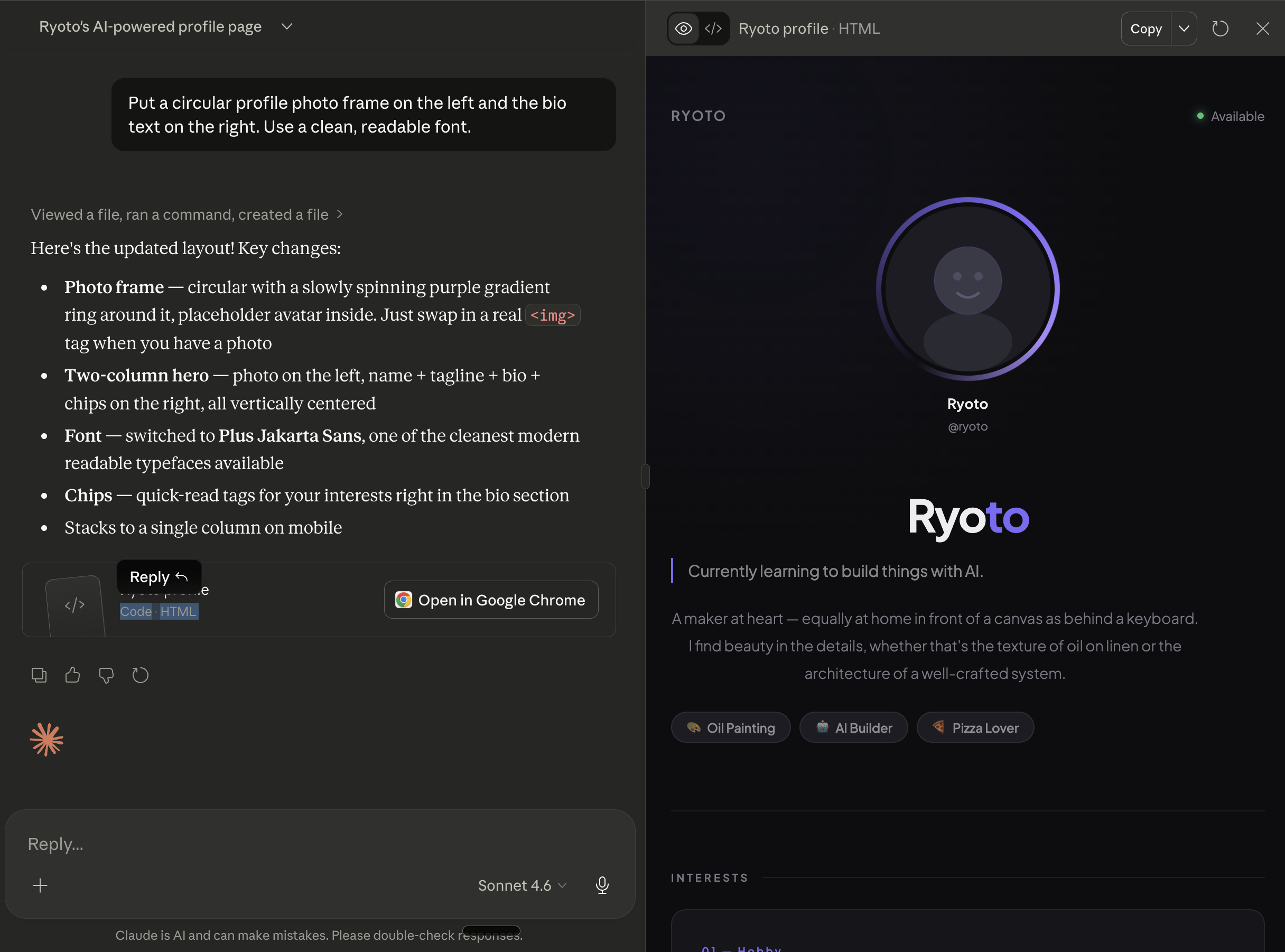1285x952 pixels.
Task: Click the plus attachment icon
Action: pos(40,885)
